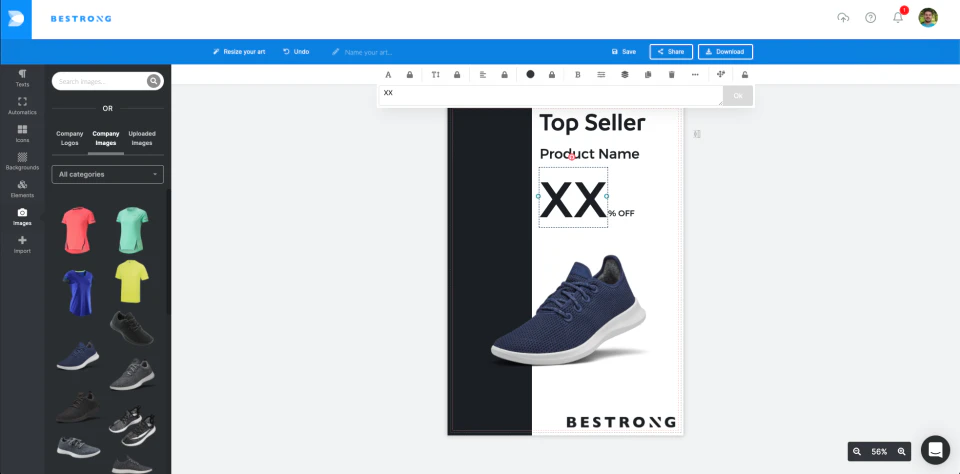
Task: Open more options ellipsis in toolbar
Action: [x=695, y=75]
